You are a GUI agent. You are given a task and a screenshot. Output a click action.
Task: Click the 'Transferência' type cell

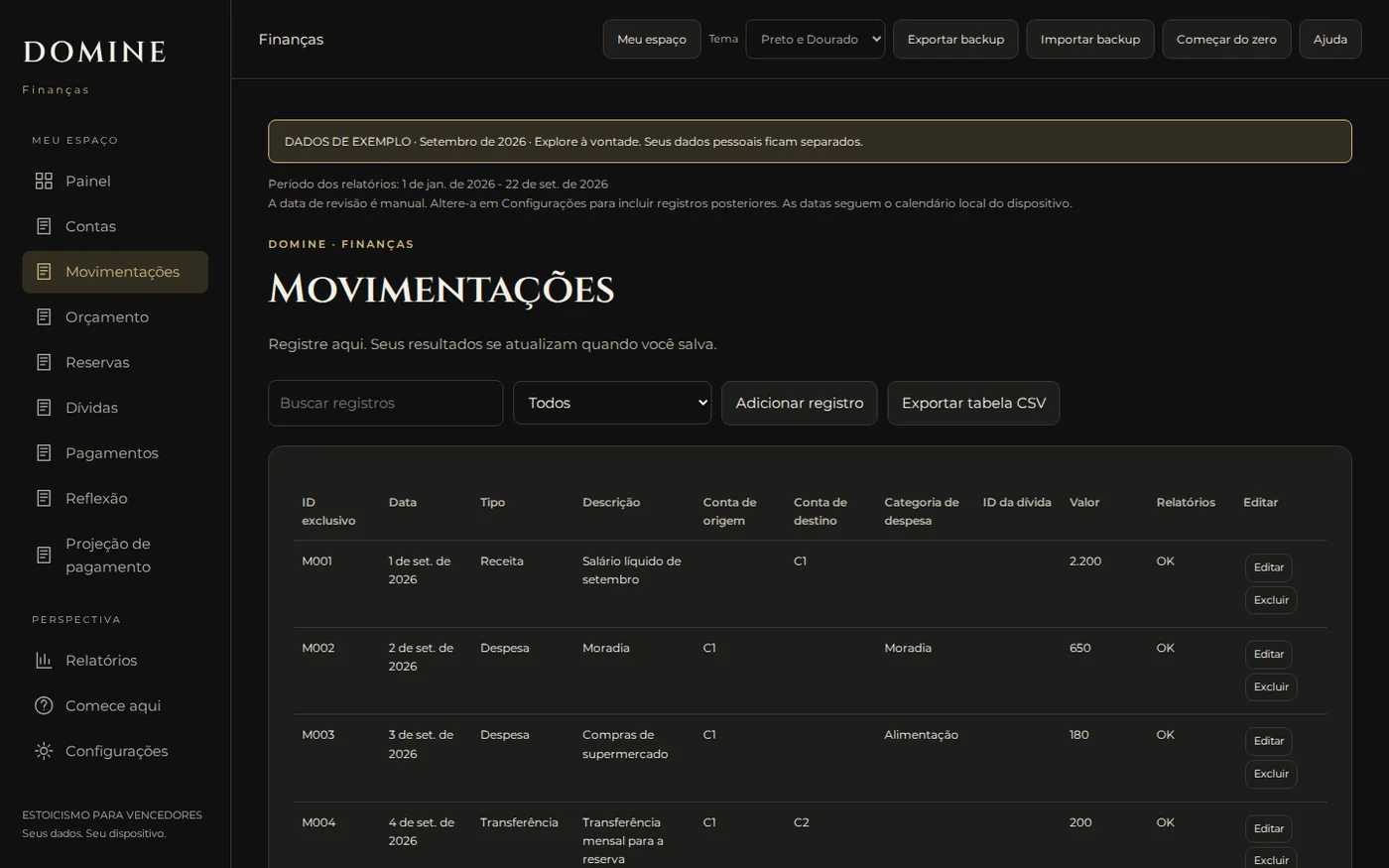tap(519, 822)
